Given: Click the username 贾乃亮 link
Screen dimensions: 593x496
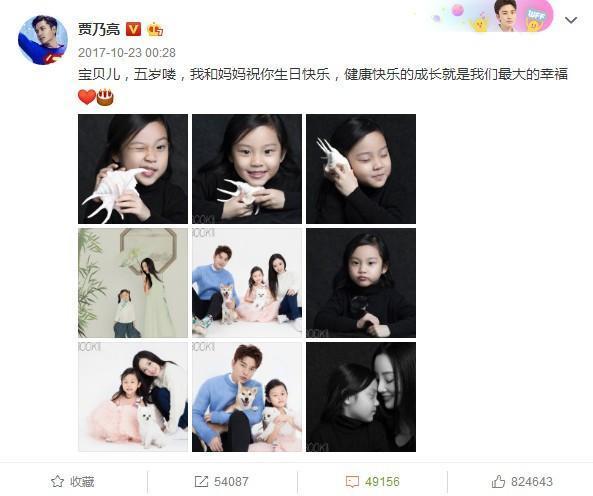Looking at the screenshot, I should click(x=99, y=29).
